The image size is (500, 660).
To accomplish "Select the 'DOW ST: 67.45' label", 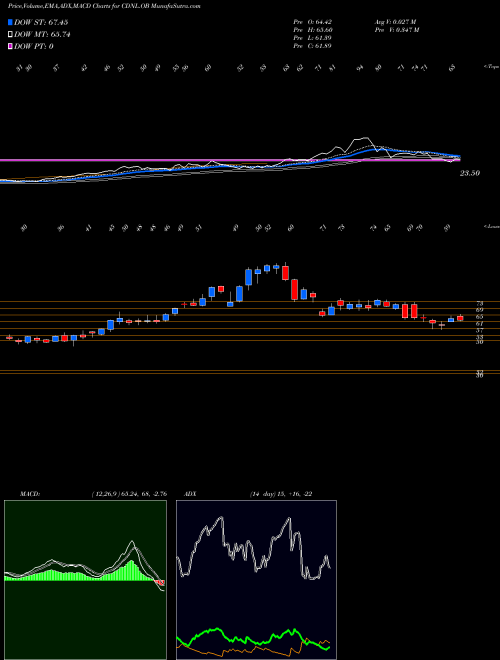I will point(41,22).
